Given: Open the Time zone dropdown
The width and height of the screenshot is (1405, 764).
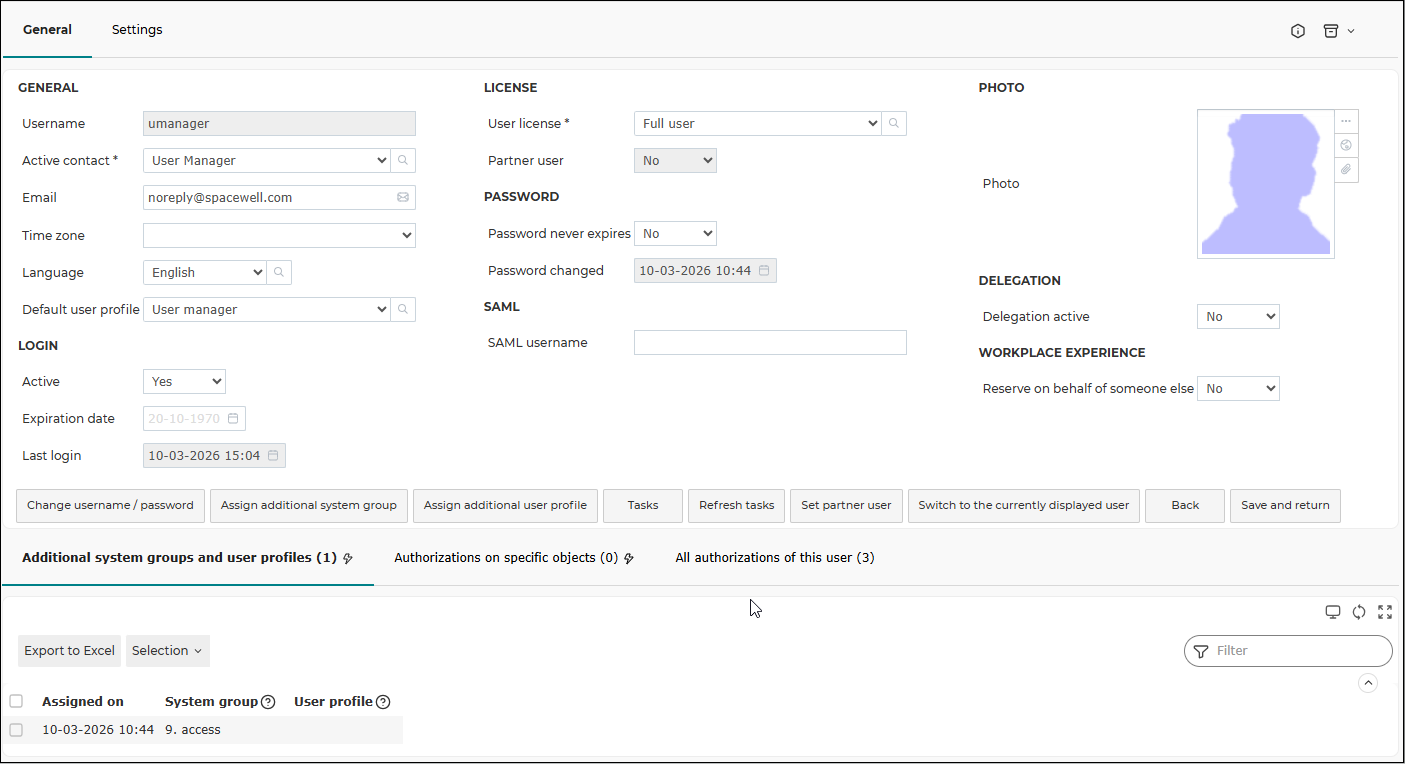Looking at the screenshot, I should point(279,235).
